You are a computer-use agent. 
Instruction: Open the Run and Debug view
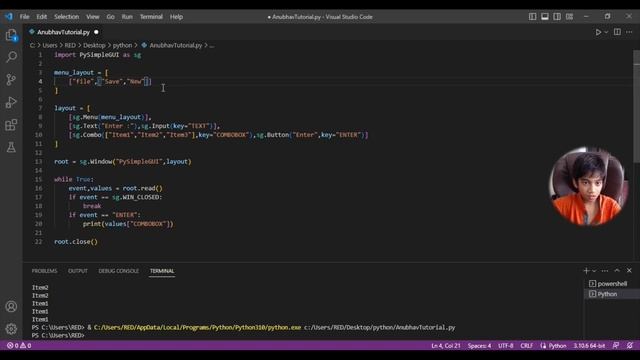[11, 102]
